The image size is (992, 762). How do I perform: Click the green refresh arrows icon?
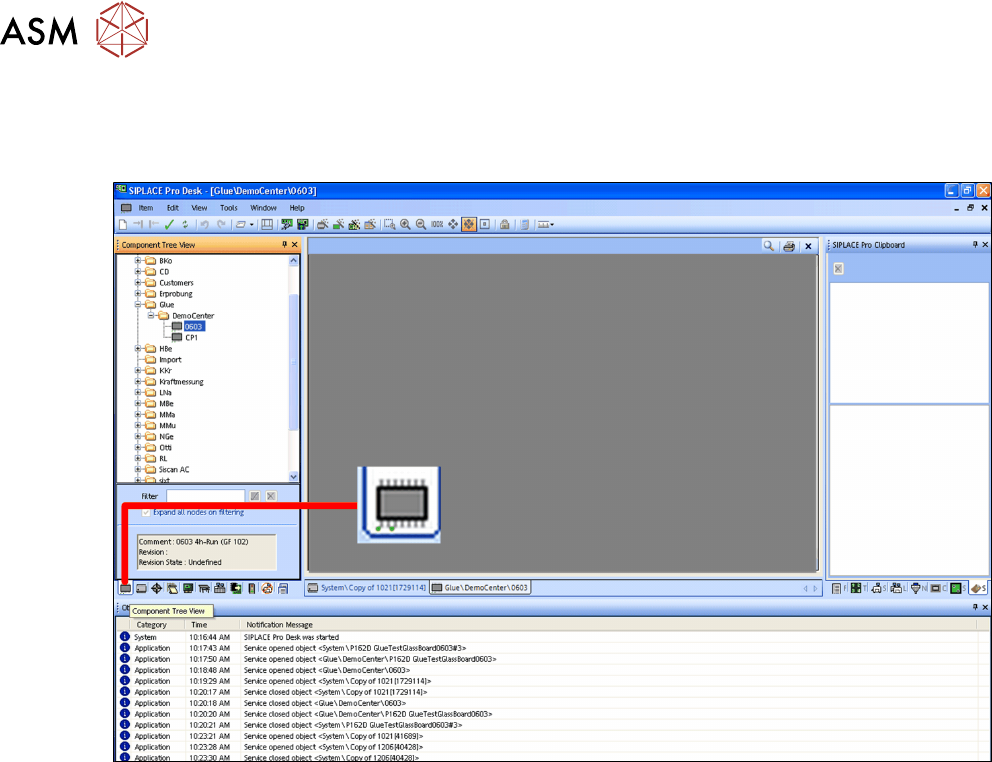(x=185, y=225)
